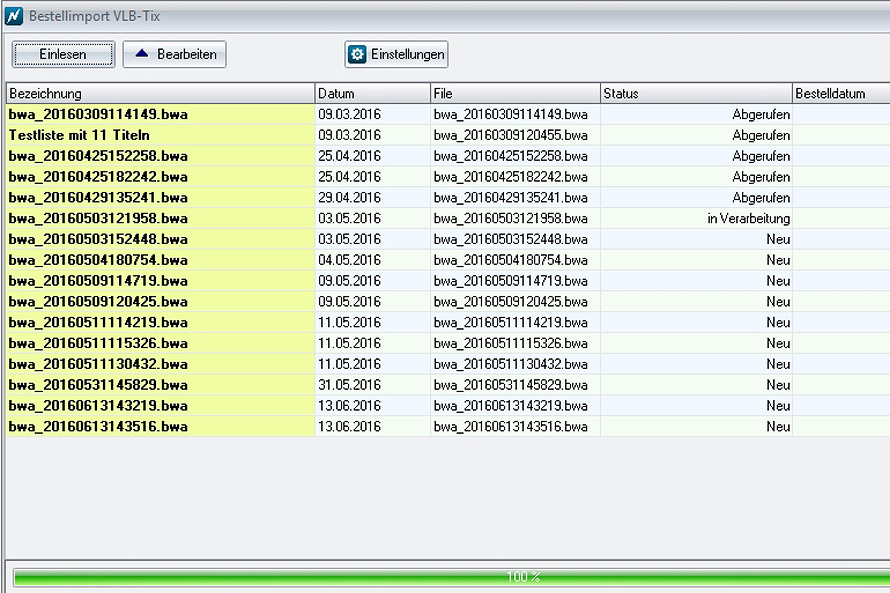Click the triangle icon on the Bearbeiten button

click(141, 54)
